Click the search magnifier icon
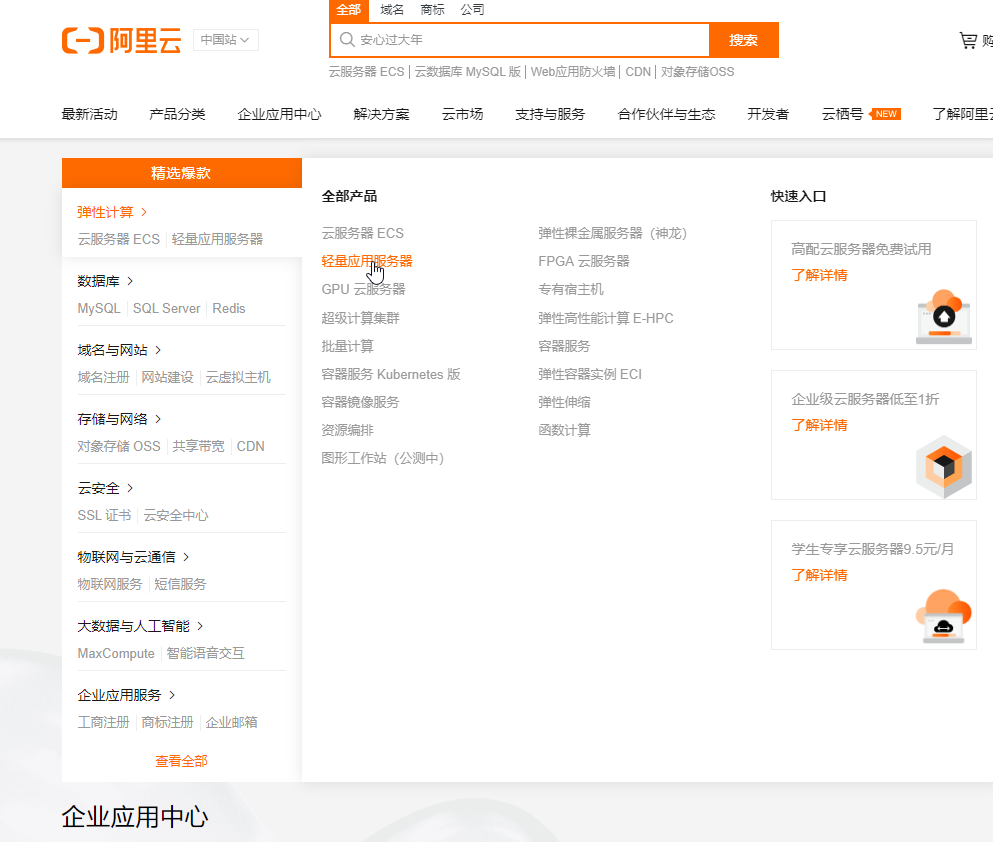Screen dimensions: 993x842 click(346, 40)
